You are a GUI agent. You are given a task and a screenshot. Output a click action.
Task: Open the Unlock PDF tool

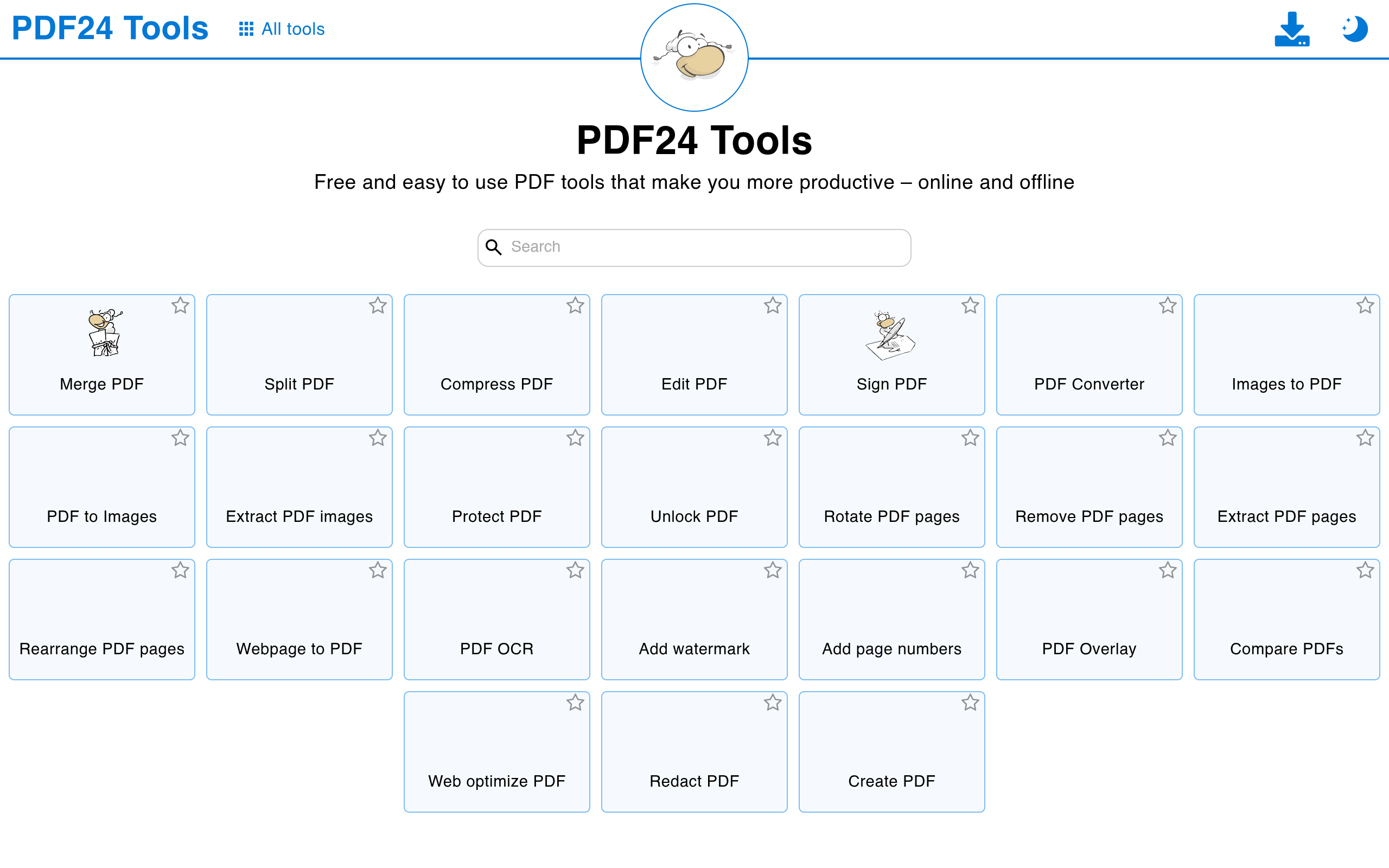(x=694, y=487)
